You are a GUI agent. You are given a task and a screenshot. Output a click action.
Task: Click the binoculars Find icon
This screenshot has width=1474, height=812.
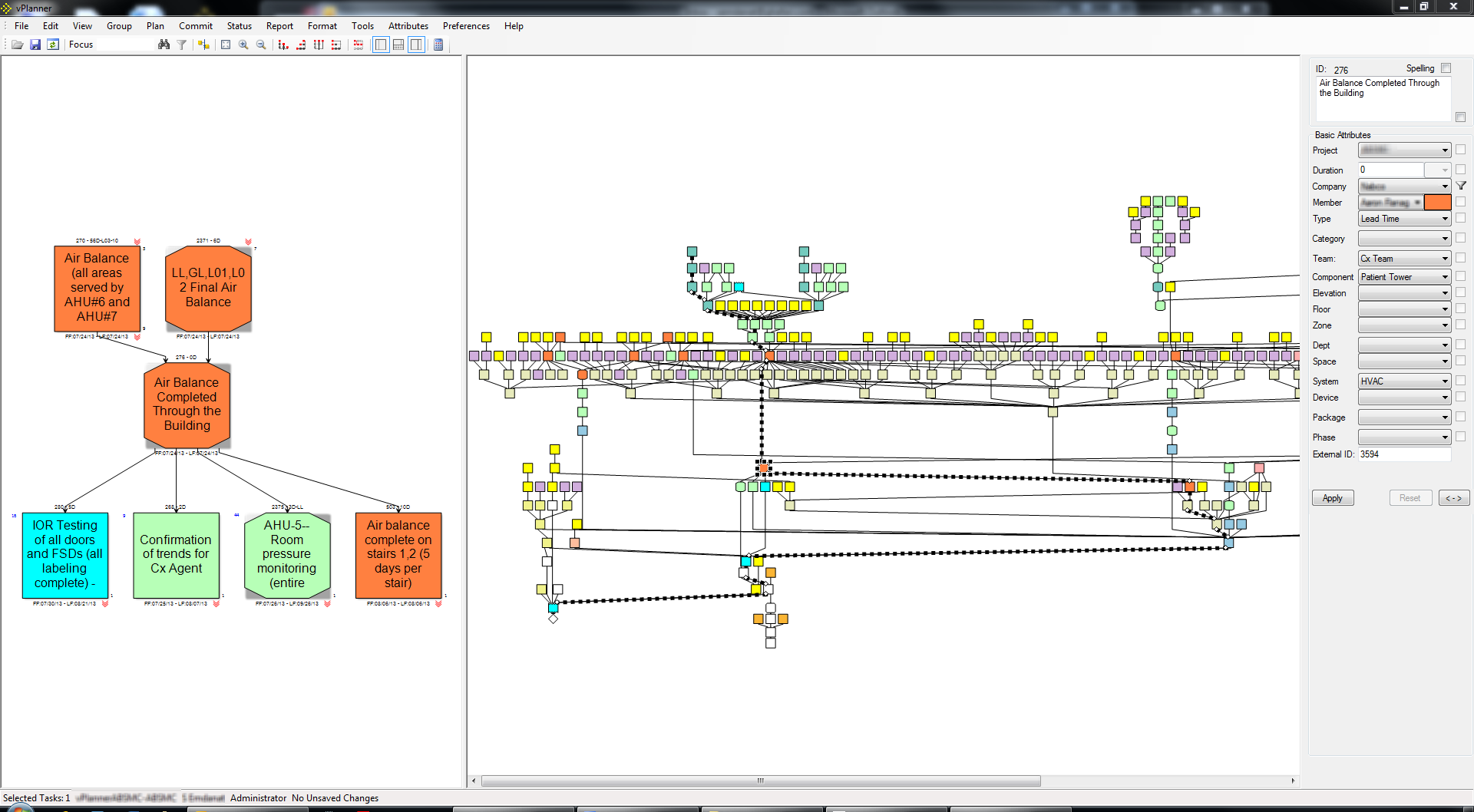pyautogui.click(x=164, y=45)
